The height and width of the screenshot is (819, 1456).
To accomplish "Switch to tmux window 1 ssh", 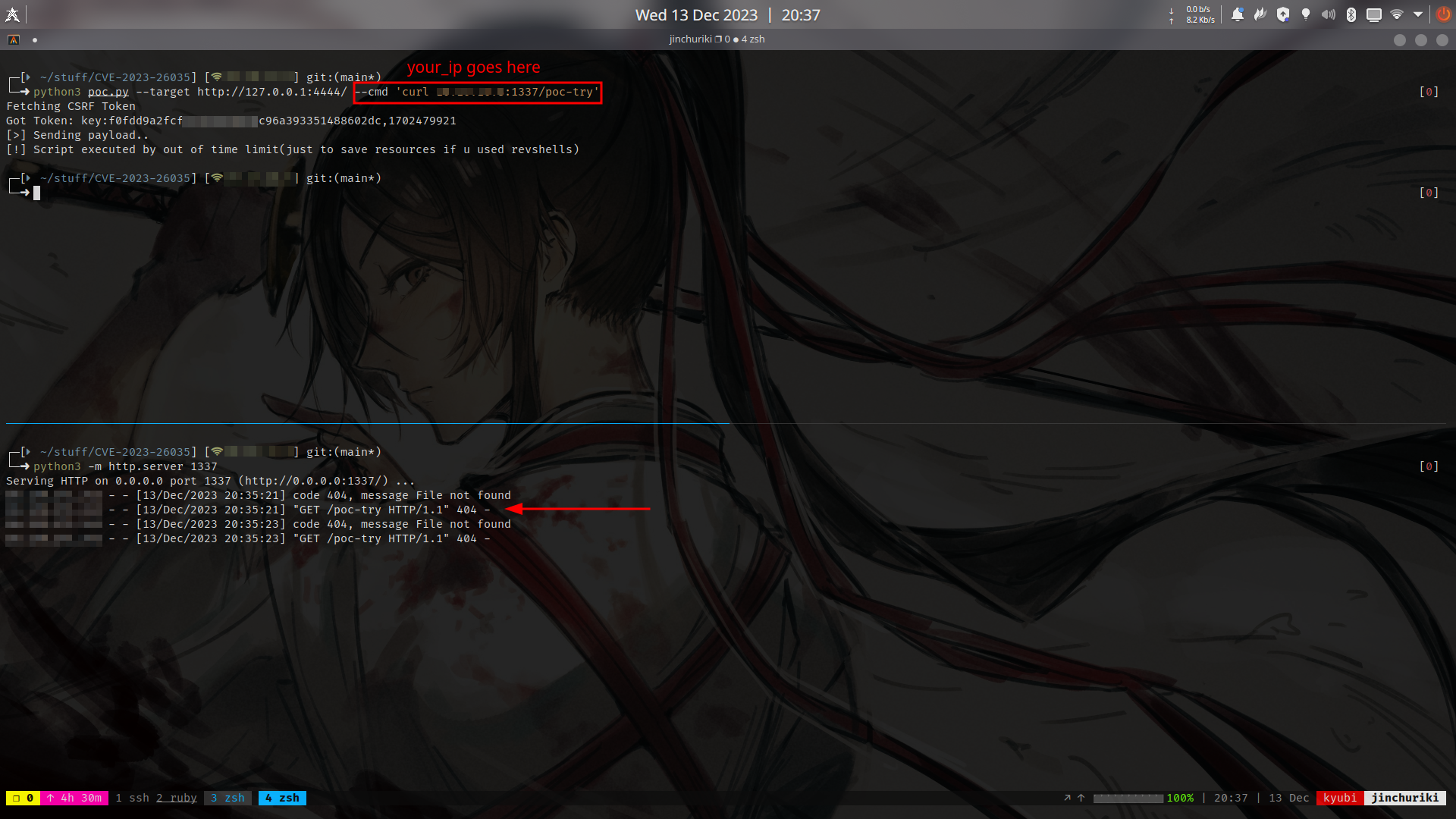I will pos(132,798).
